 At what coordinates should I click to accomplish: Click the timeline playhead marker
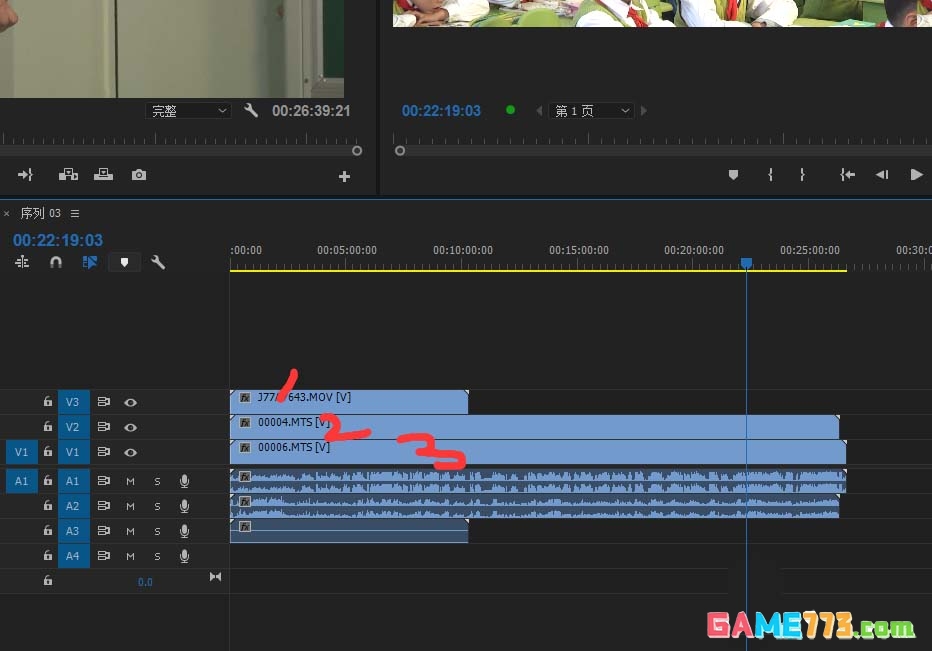click(x=747, y=263)
